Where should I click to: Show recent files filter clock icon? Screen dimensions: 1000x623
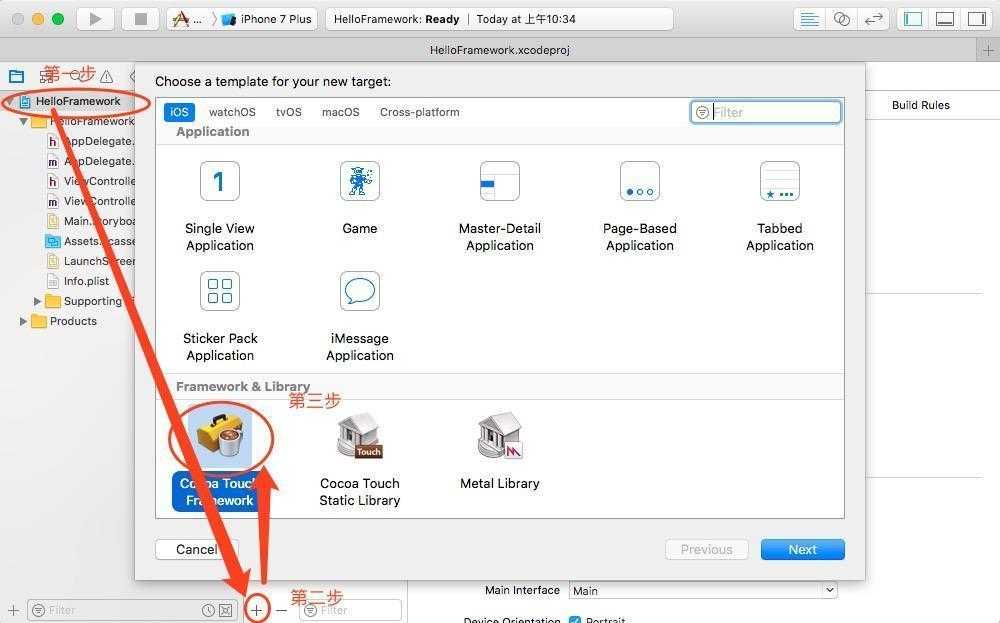207,610
